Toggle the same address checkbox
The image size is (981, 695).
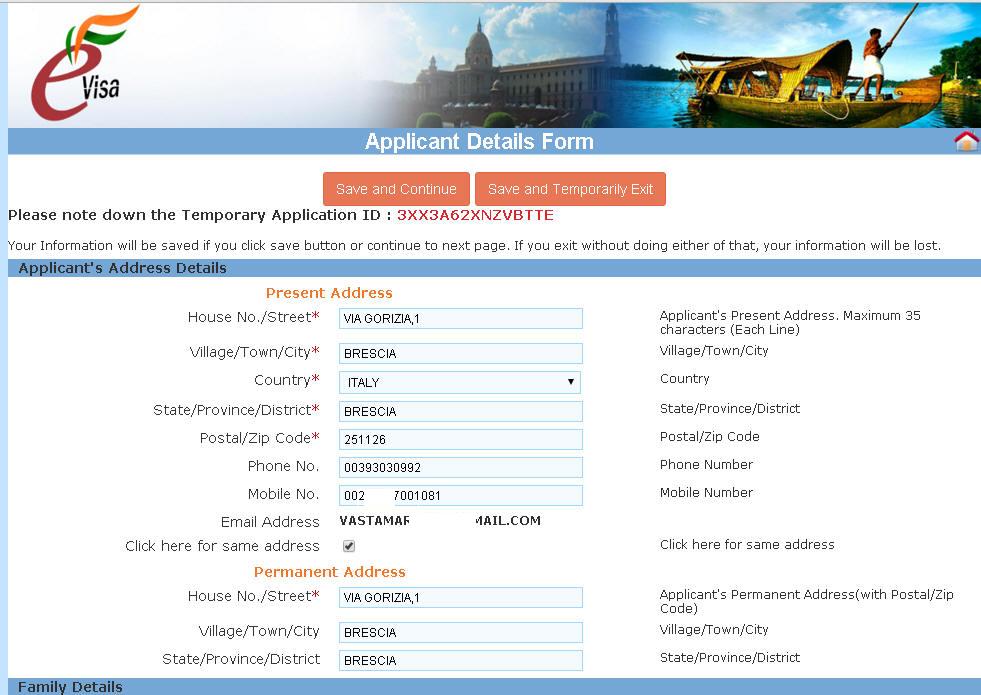tap(349, 546)
